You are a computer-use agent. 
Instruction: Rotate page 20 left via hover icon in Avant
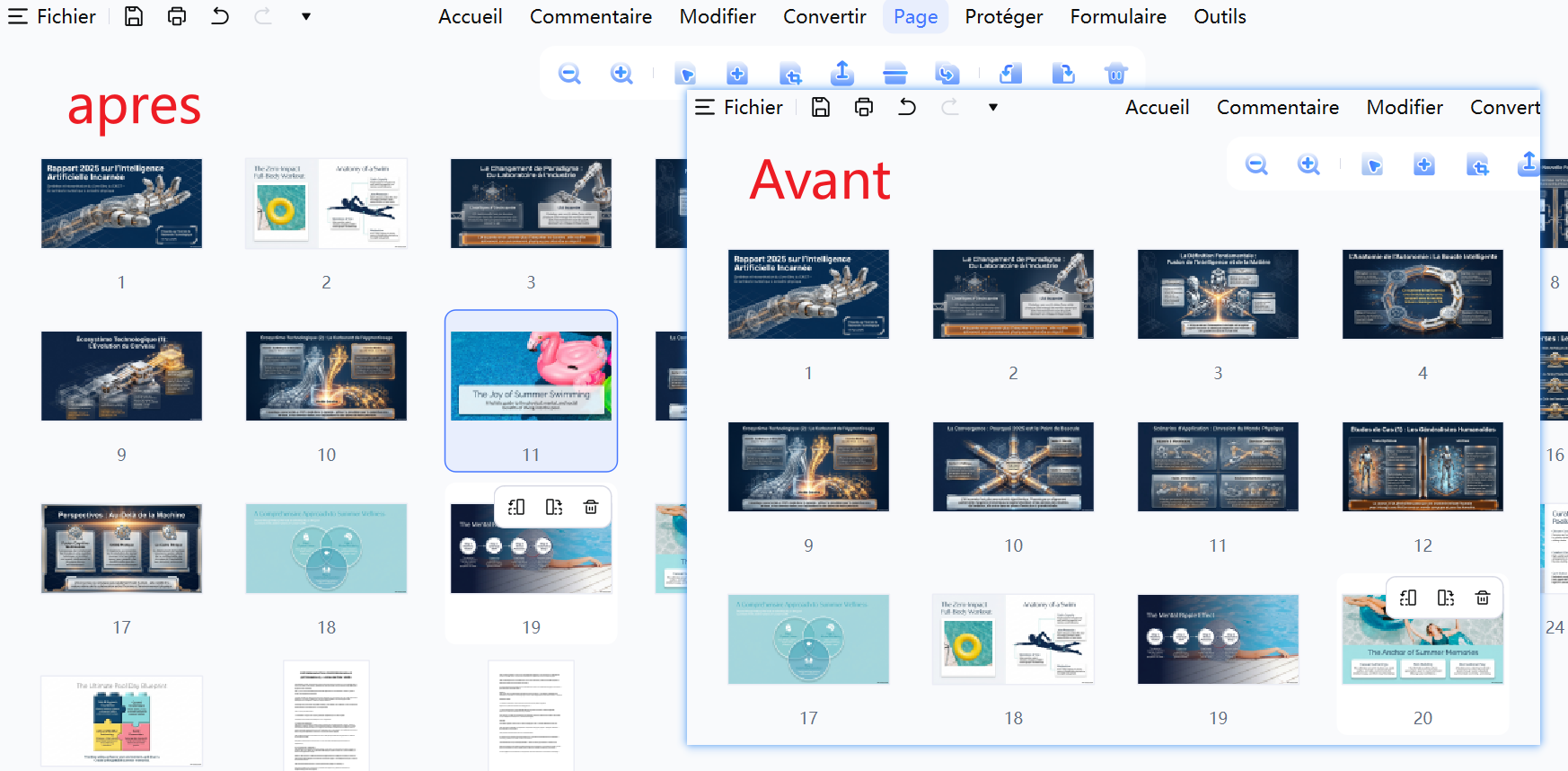click(x=1408, y=598)
